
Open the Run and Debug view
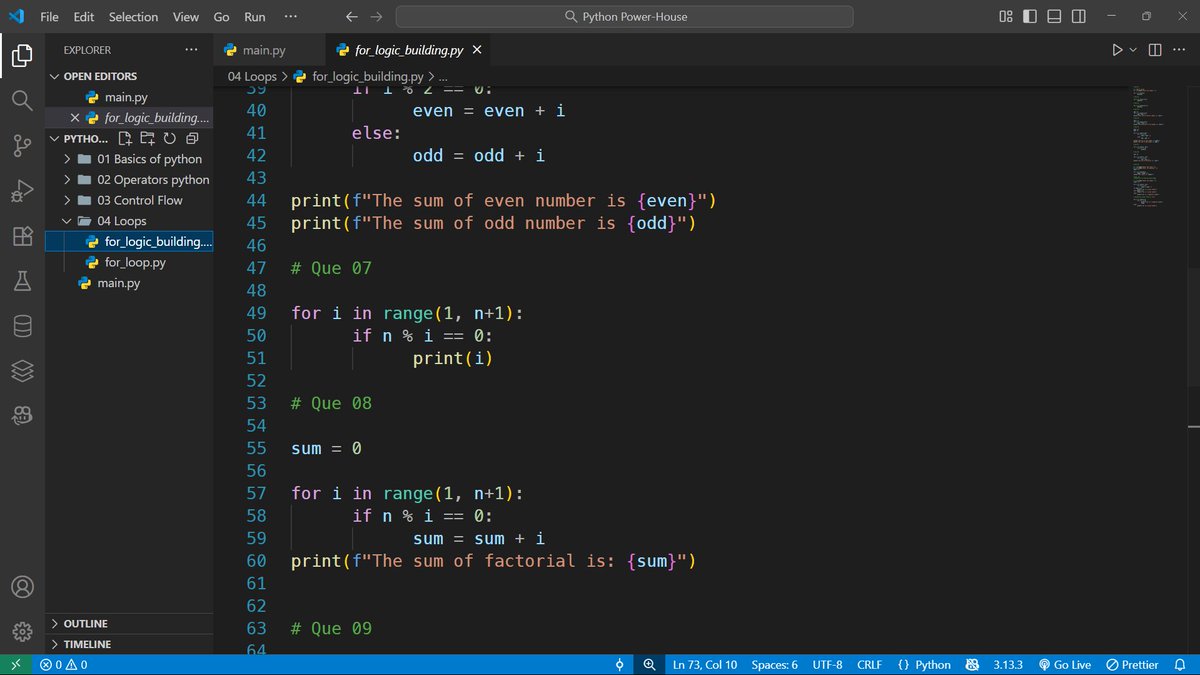click(x=22, y=191)
